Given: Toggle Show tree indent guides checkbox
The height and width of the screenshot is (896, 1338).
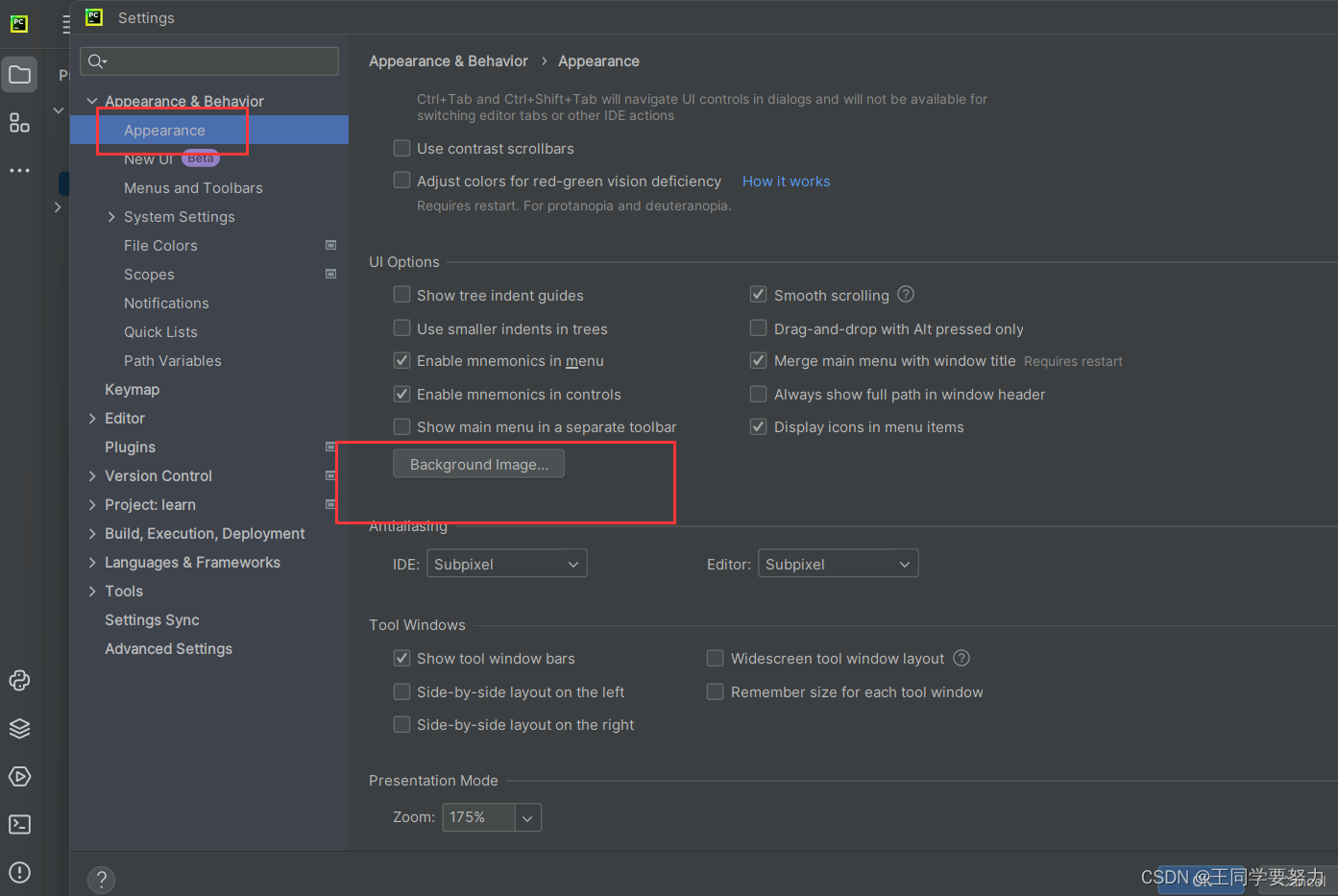Looking at the screenshot, I should click(x=402, y=295).
